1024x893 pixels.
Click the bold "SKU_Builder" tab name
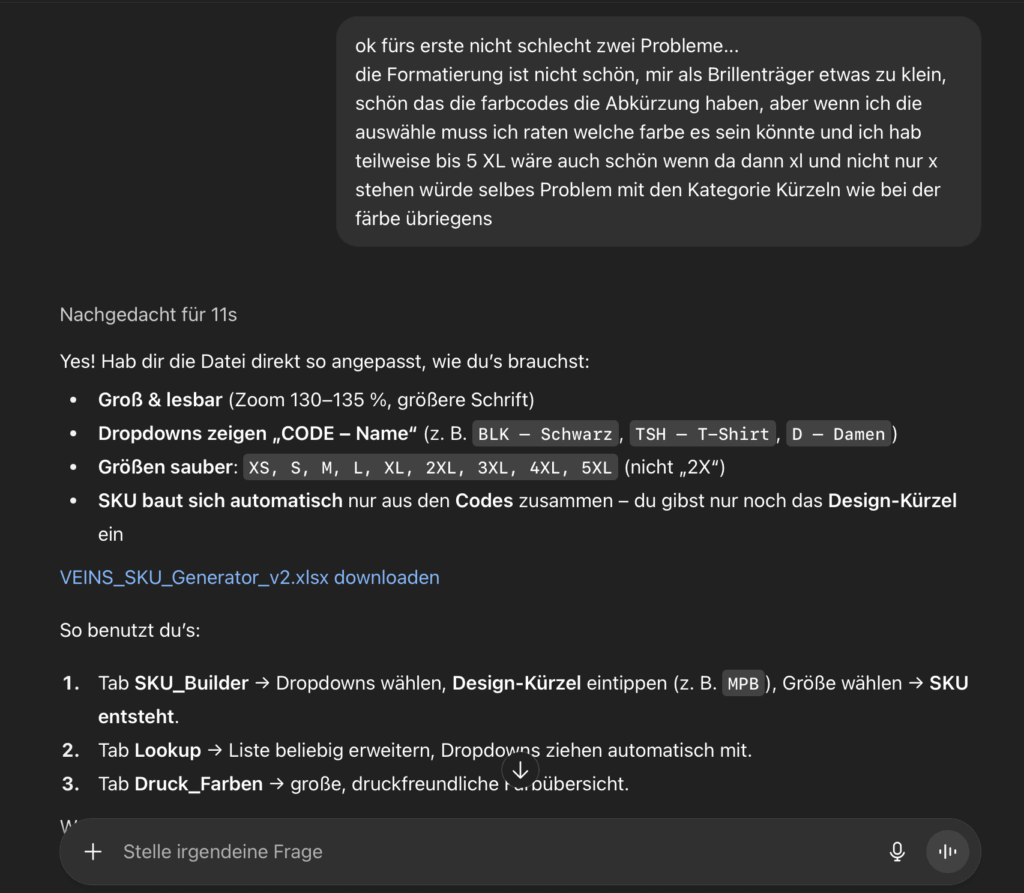[x=191, y=684]
